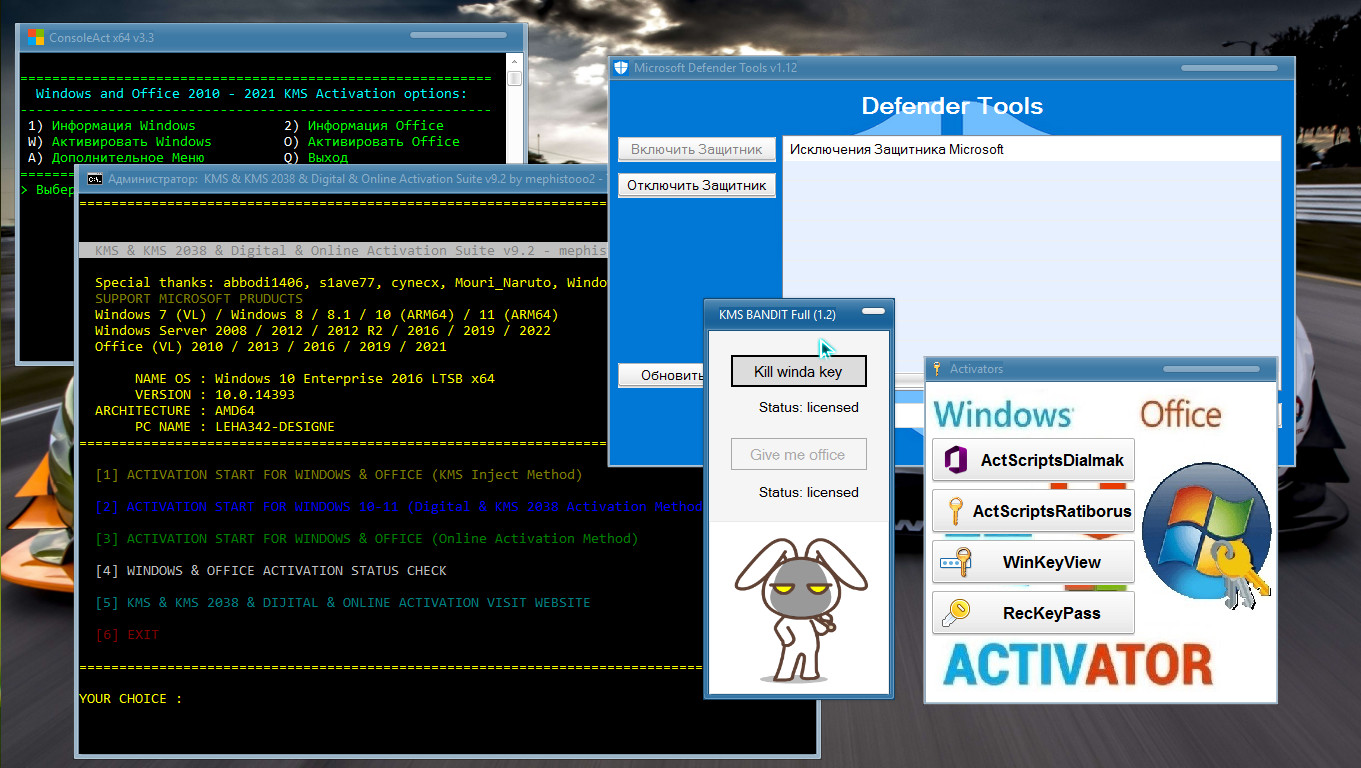Click the Office logo in Activators window
Image resolution: width=1361 pixels, height=768 pixels.
pos(1181,414)
